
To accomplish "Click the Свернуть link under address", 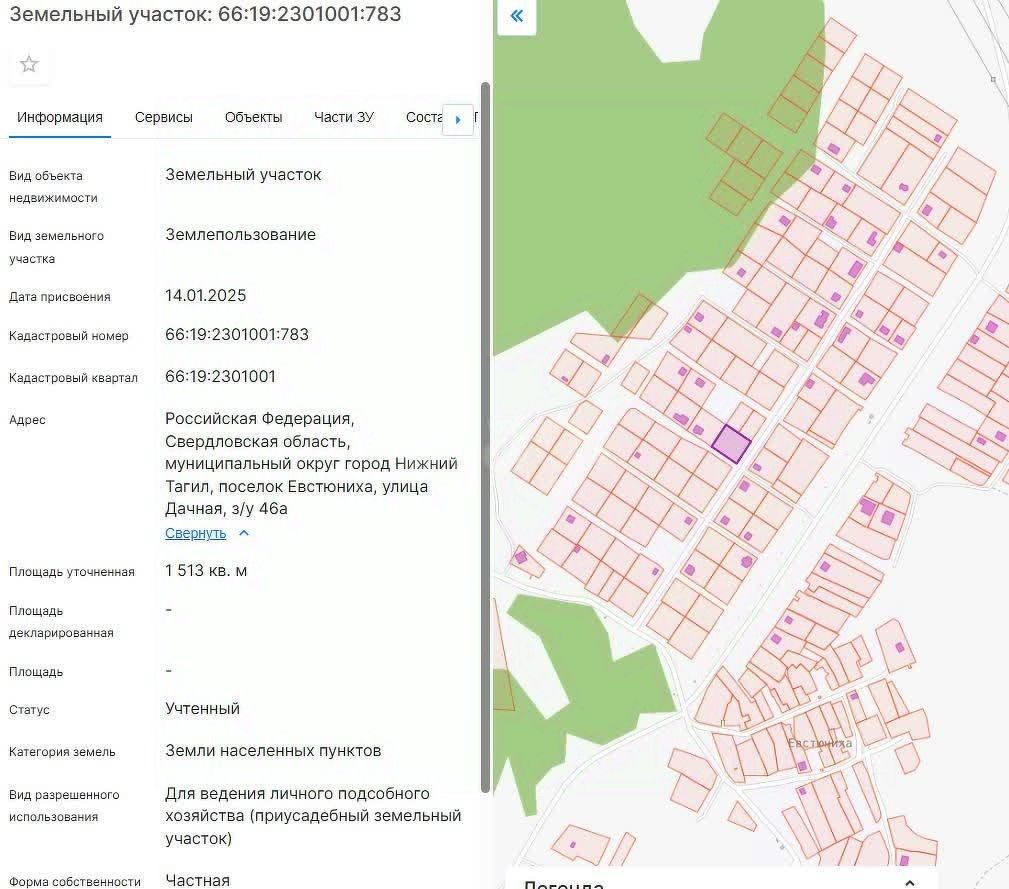I will coord(196,533).
